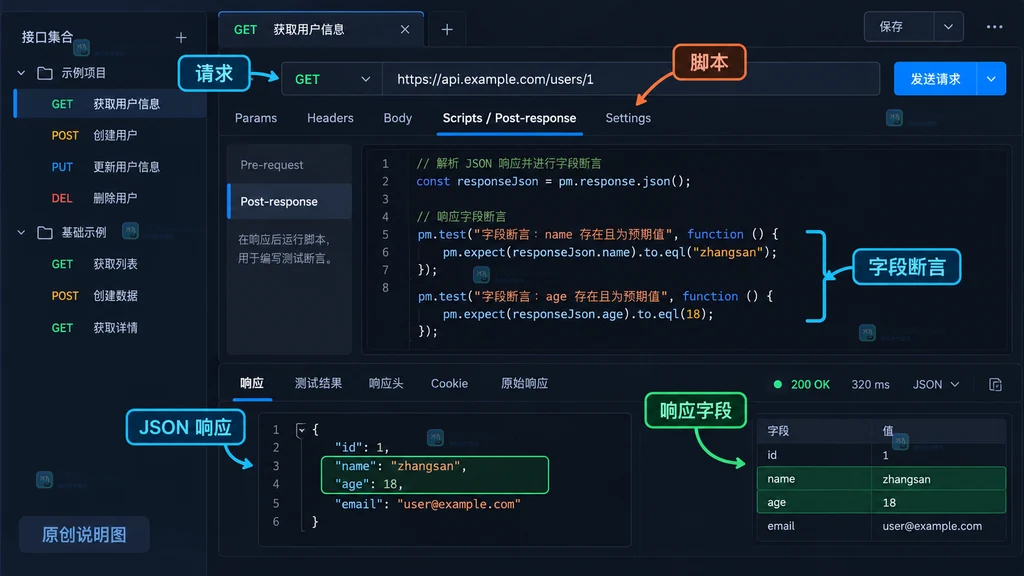Collapse the 基础示例 folder chevron

click(21, 232)
